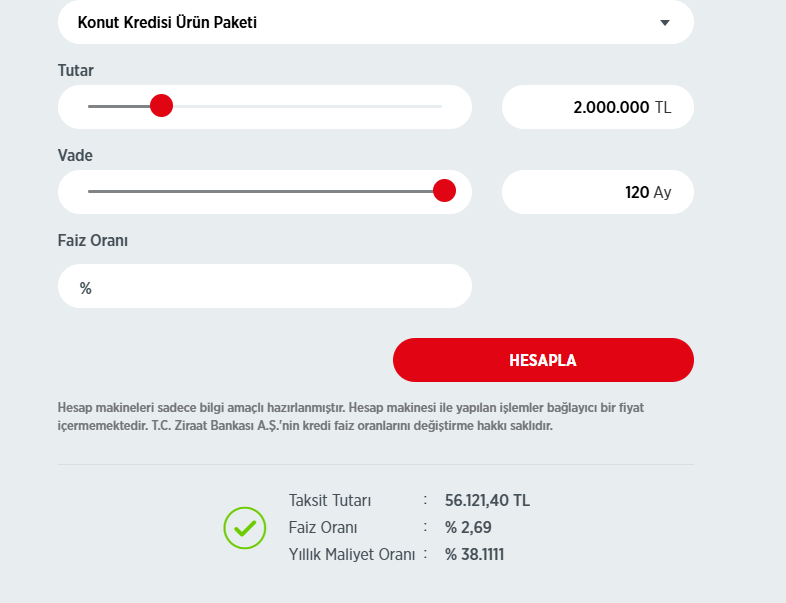Click the middle of the Vade slider track
The width and height of the screenshot is (786, 603).
point(265,191)
